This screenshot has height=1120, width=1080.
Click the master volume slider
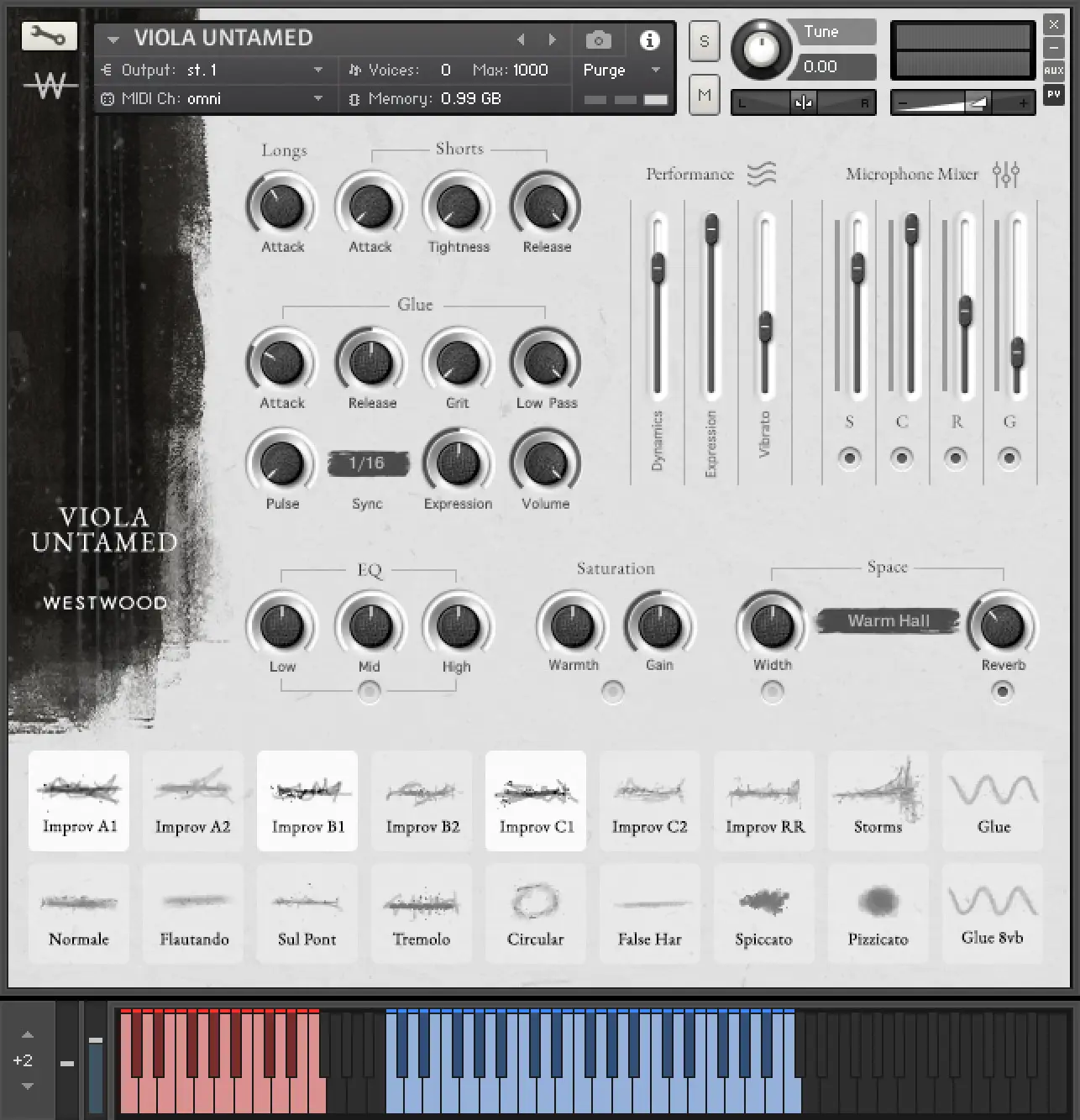click(962, 102)
